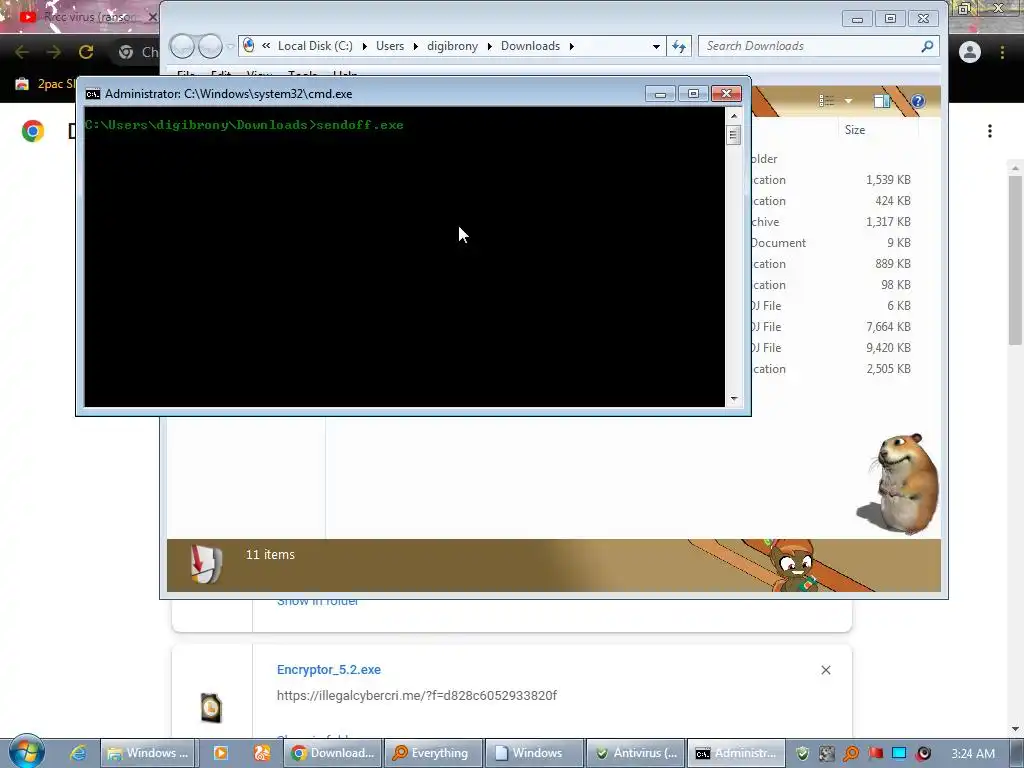Screen dimensions: 1024x768
Task: Click the green shield tray icon
Action: click(x=803, y=754)
